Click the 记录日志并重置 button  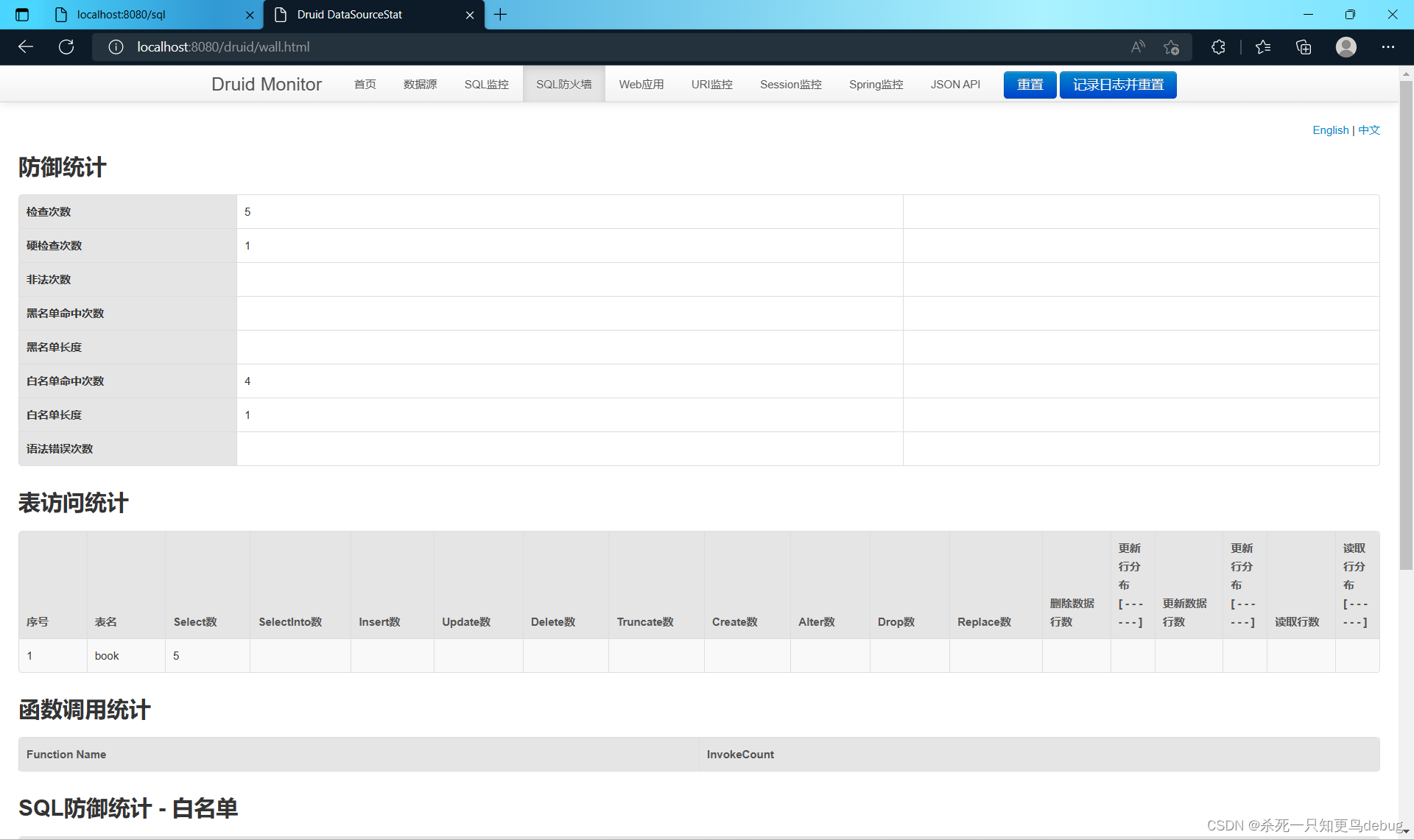click(1117, 85)
